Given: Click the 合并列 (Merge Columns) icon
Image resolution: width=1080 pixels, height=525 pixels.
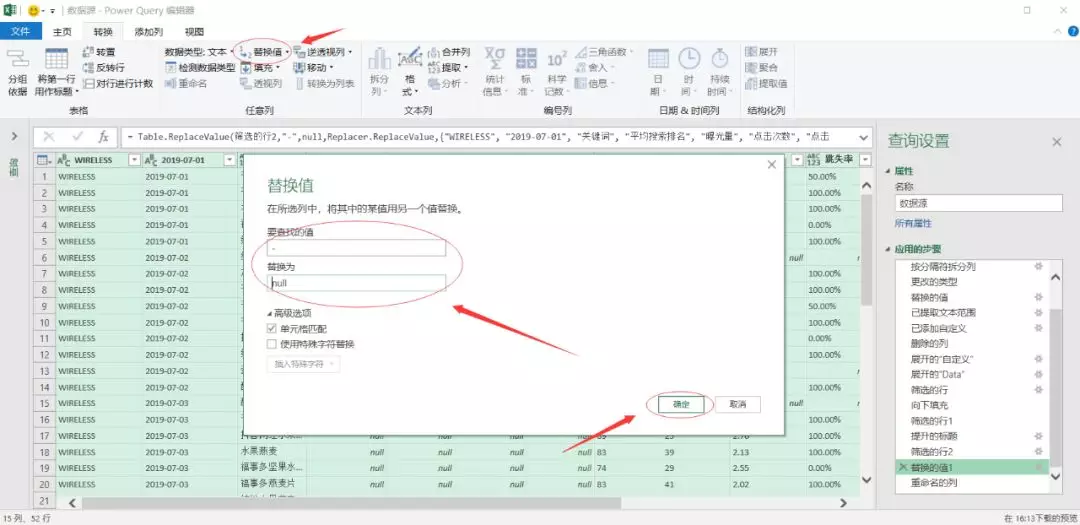Looking at the screenshot, I should (434, 52).
